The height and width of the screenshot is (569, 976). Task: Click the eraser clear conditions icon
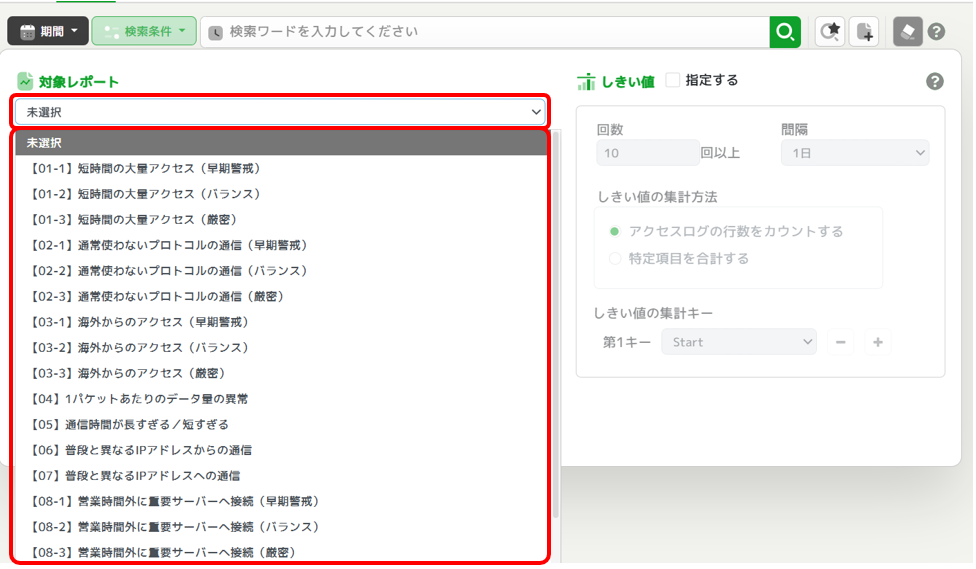click(x=907, y=32)
